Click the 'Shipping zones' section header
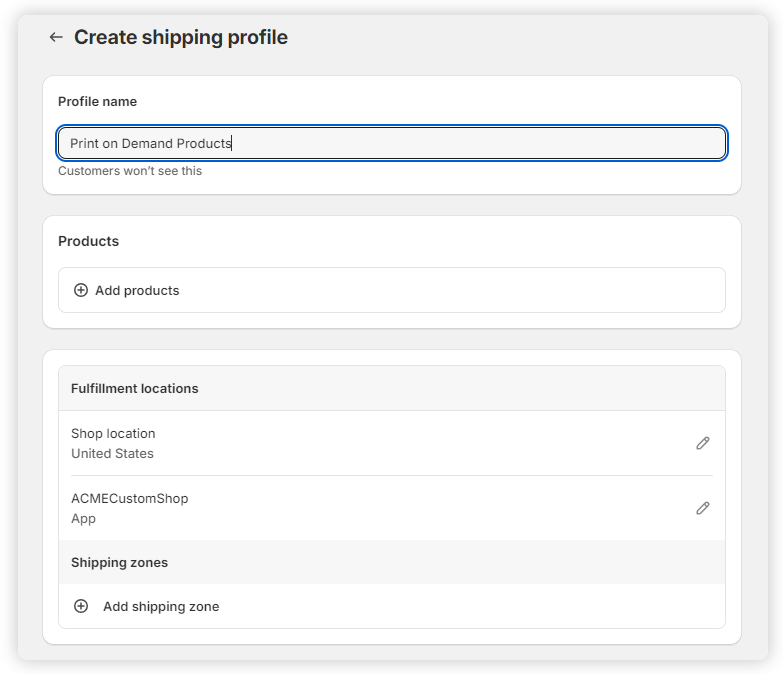The width and height of the screenshot is (783, 674). click(x=119, y=562)
